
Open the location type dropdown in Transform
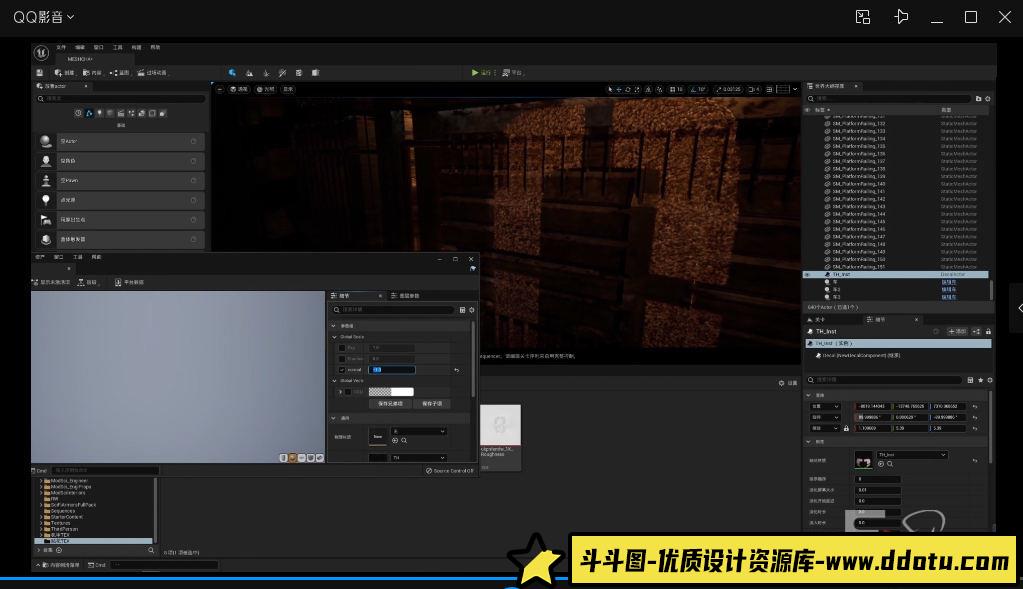[x=825, y=406]
